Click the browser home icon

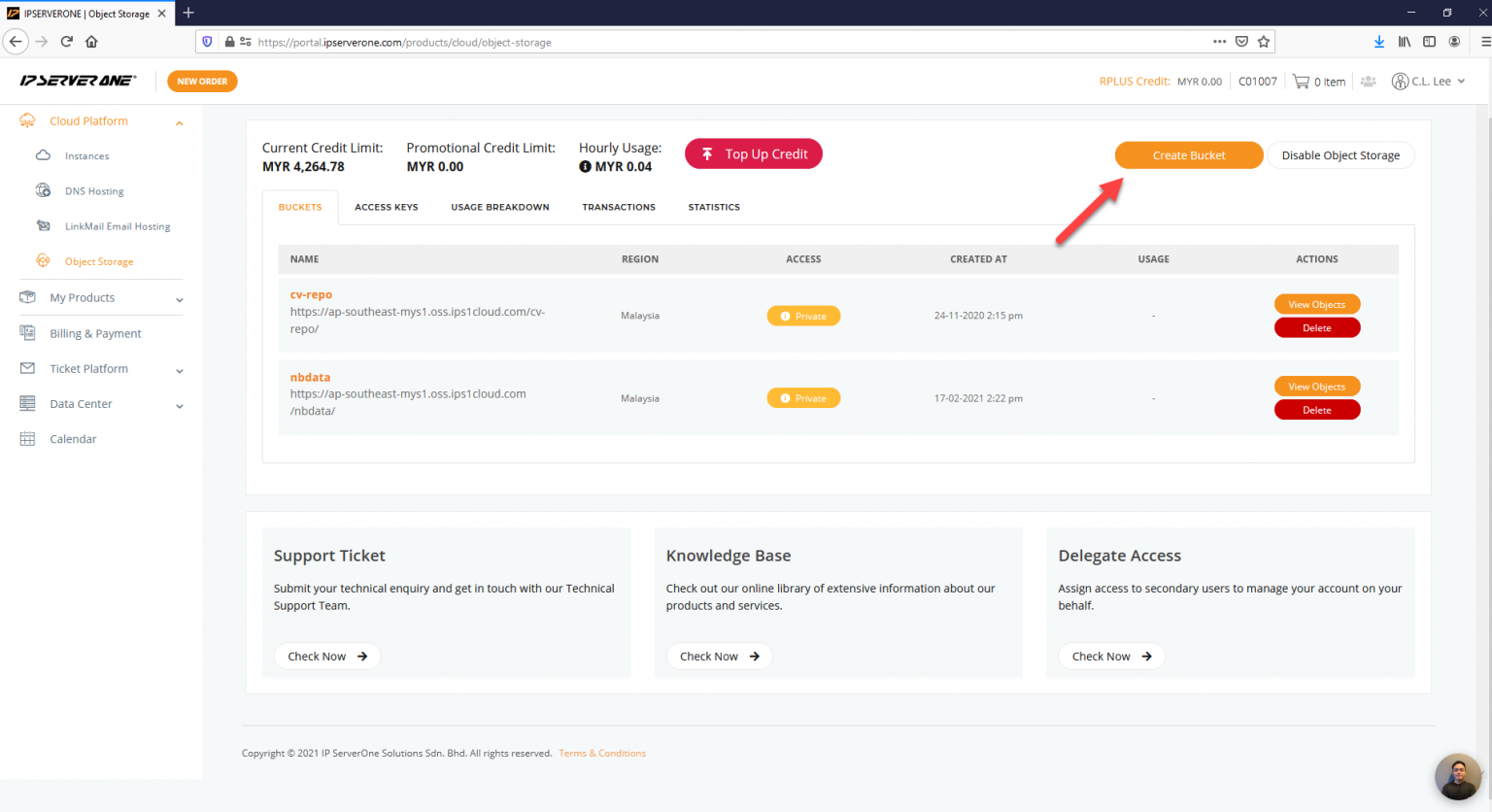(91, 42)
